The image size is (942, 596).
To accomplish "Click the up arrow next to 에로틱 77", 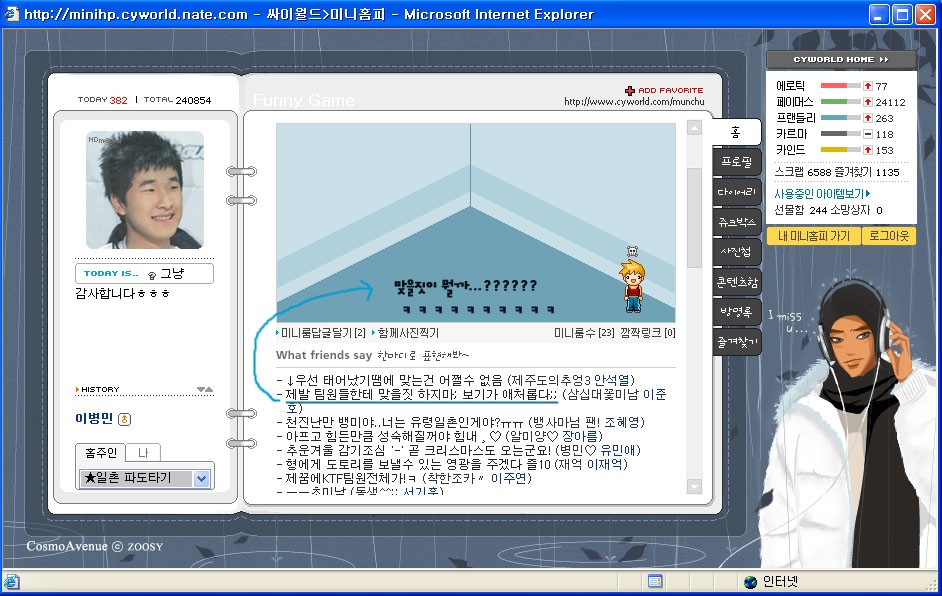I will coord(868,86).
